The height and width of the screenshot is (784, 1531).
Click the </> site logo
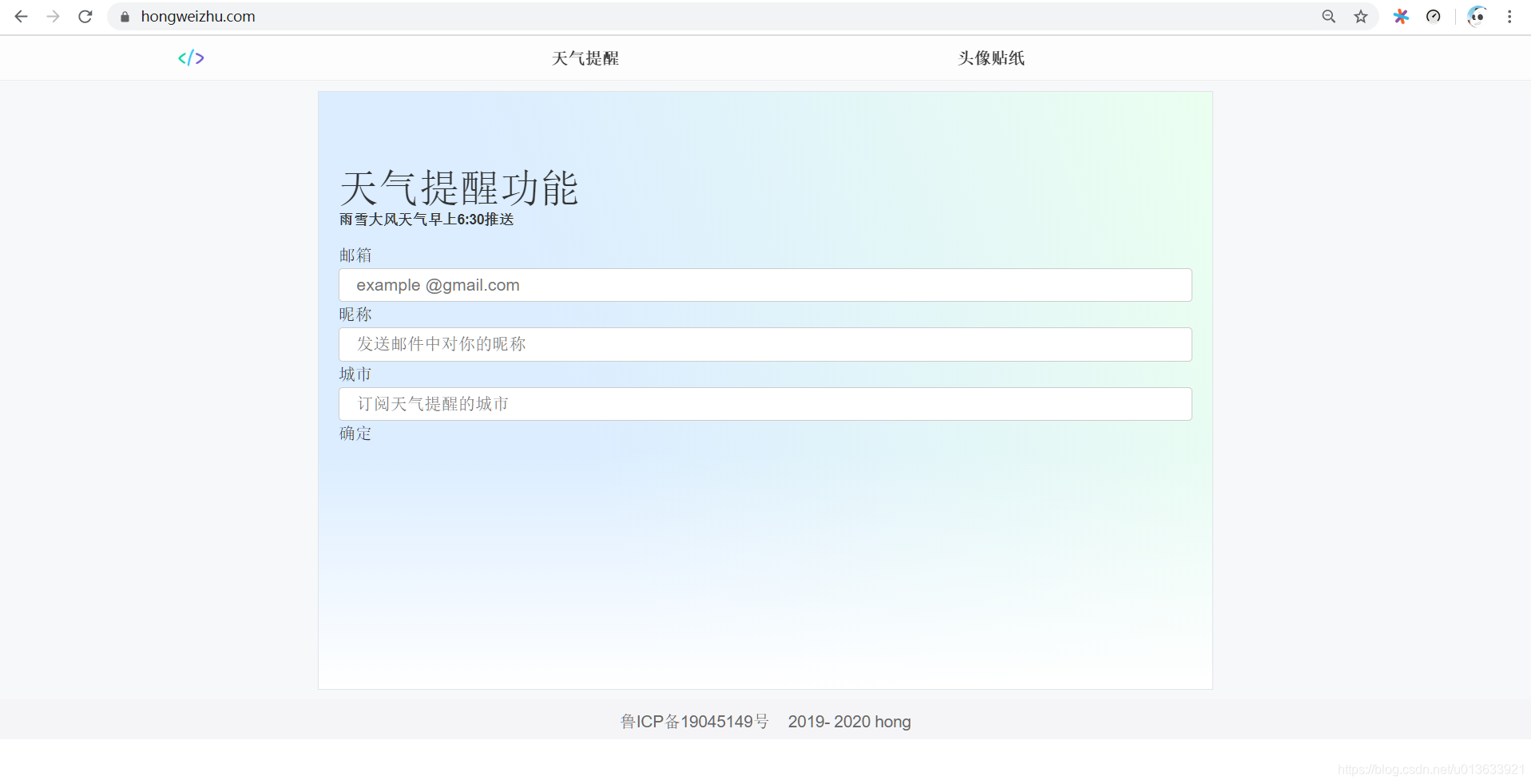coord(191,58)
